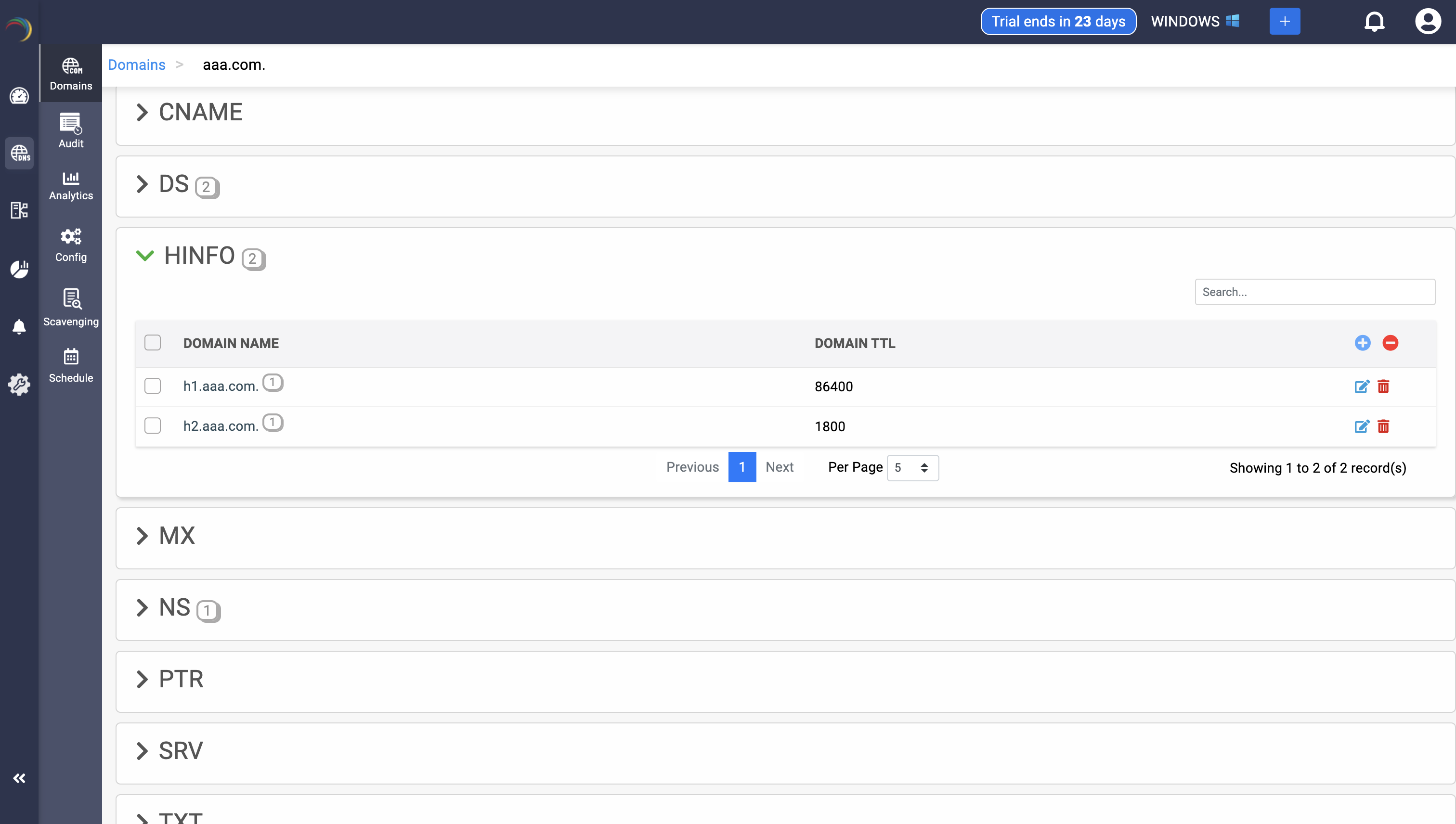Open the notifications bell in top bar
The width and height of the screenshot is (1456, 824).
point(1374,22)
